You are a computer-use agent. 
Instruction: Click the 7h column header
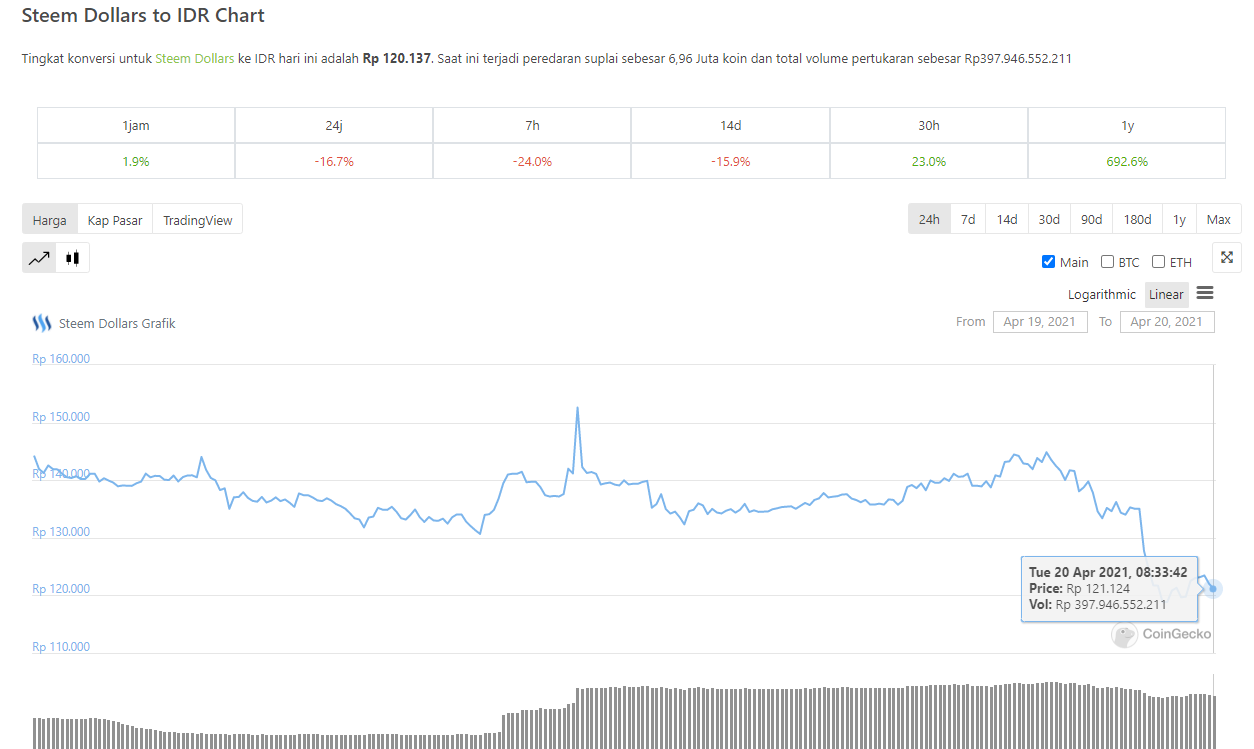(532, 126)
